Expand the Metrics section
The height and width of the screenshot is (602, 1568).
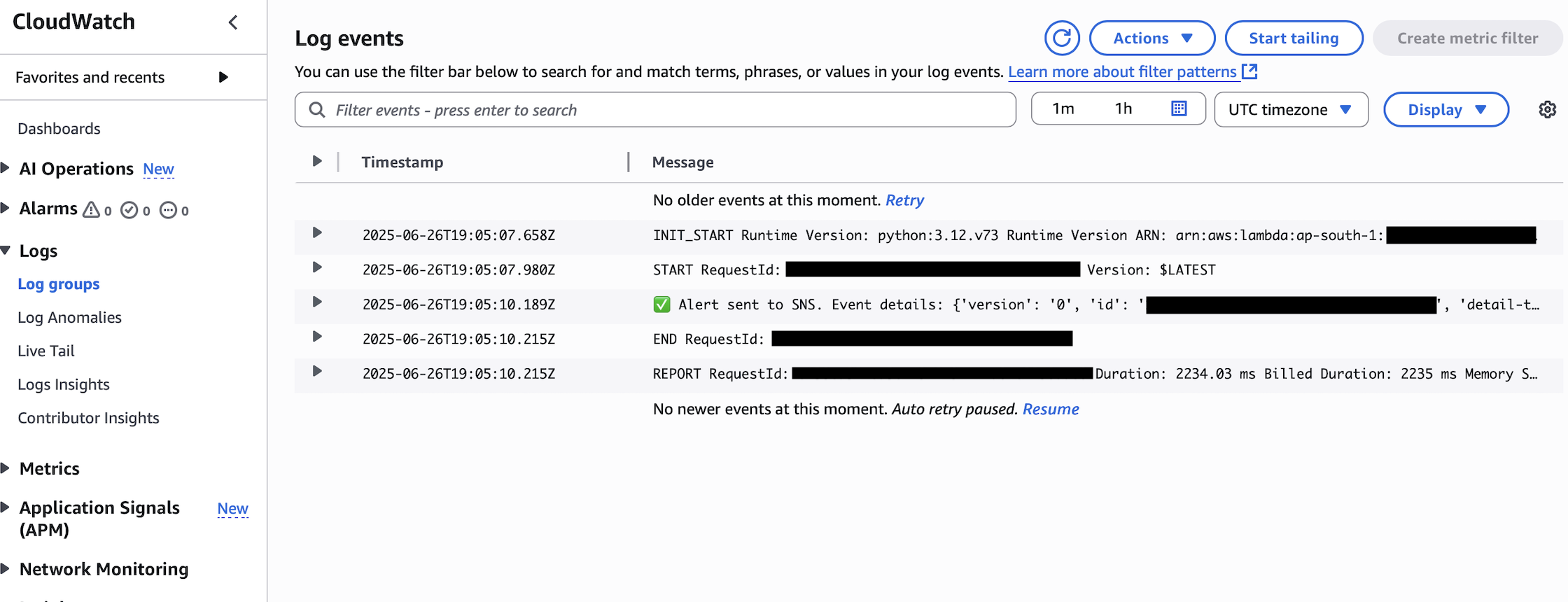6,468
